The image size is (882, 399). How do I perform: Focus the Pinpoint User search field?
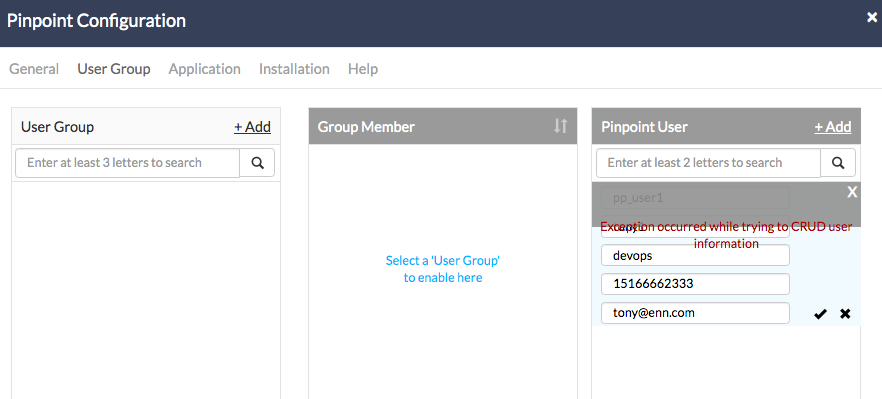[708, 163]
